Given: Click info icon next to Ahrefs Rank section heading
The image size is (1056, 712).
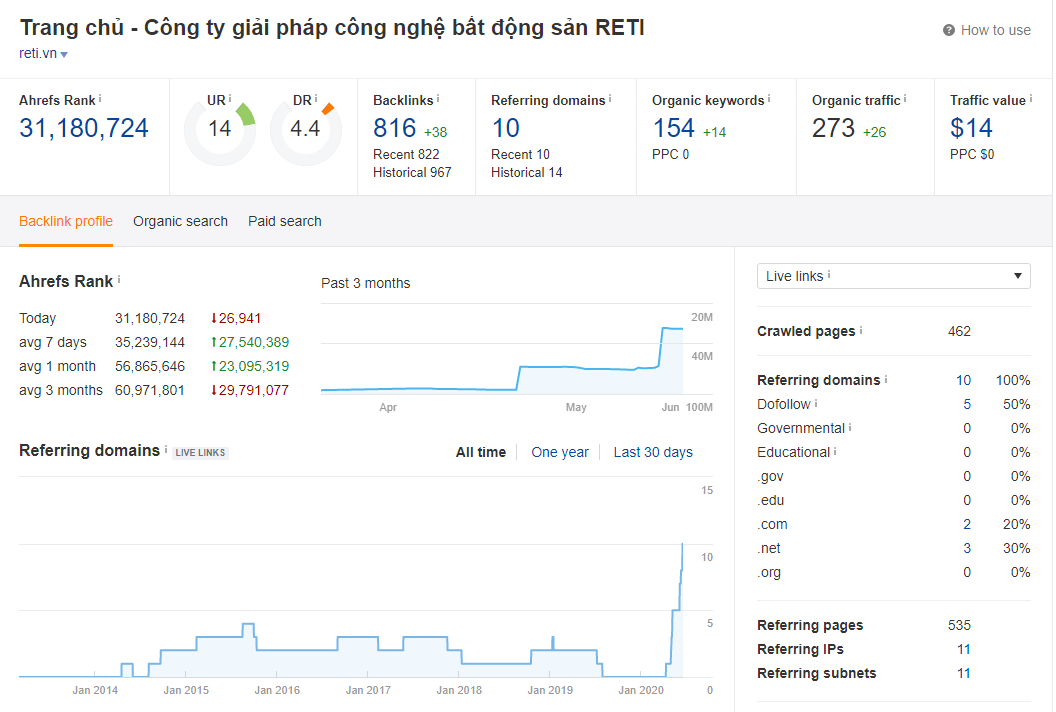Looking at the screenshot, I should point(119,279).
